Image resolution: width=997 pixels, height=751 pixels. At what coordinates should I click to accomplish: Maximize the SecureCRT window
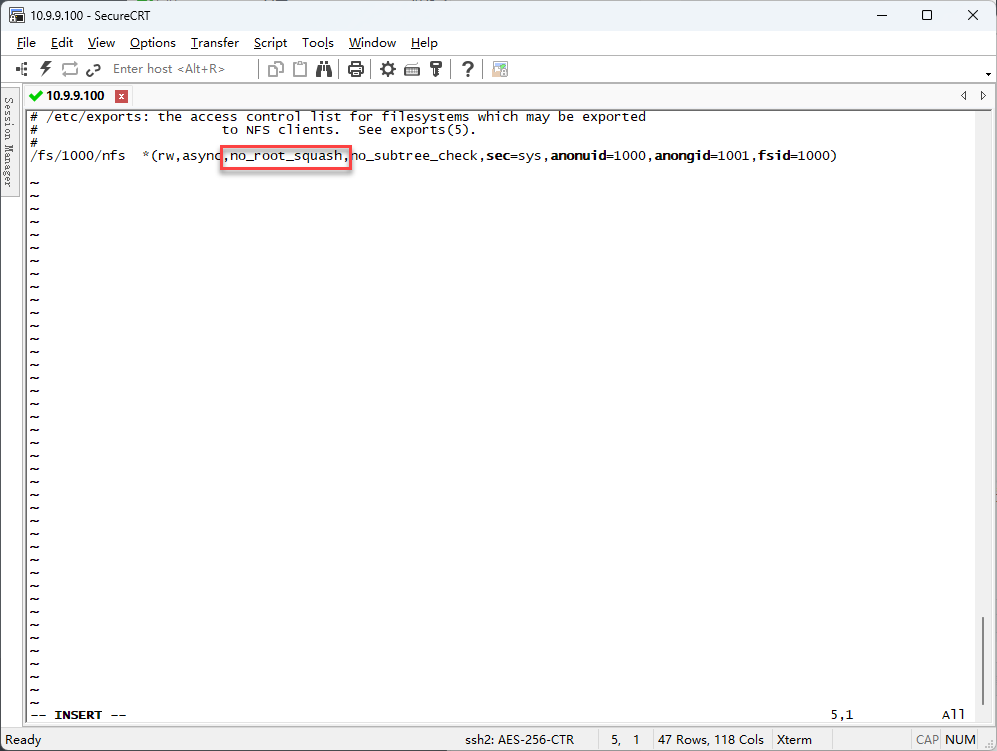point(927,15)
